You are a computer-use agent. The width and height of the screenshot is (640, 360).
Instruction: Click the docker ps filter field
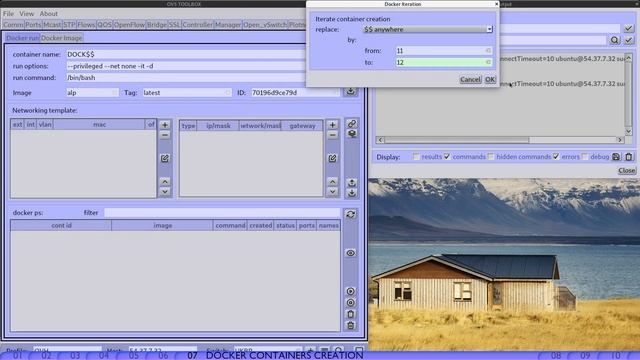(x=222, y=213)
